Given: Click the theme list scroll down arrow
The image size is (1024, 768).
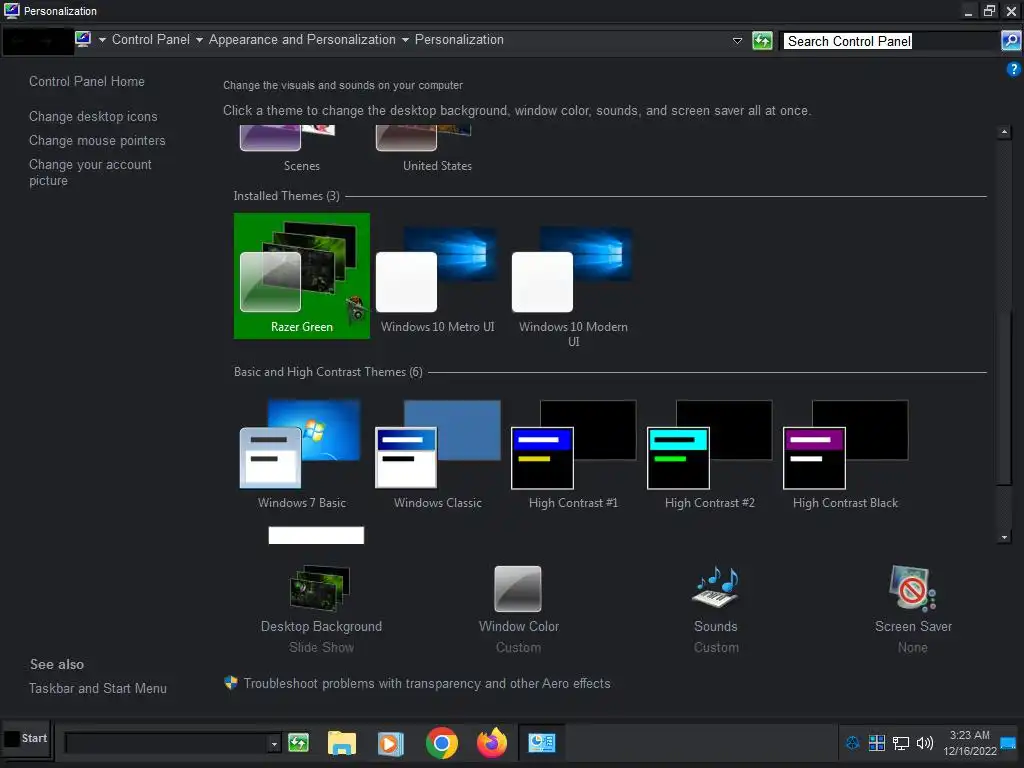Looking at the screenshot, I should coord(1004,537).
